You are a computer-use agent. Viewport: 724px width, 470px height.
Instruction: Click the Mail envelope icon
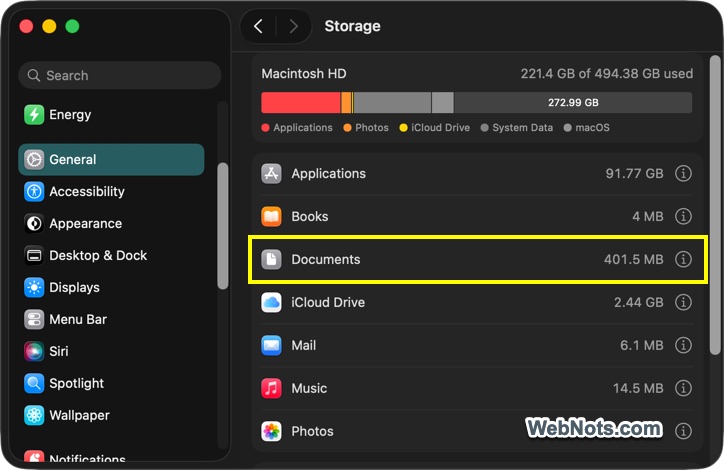tap(272, 345)
